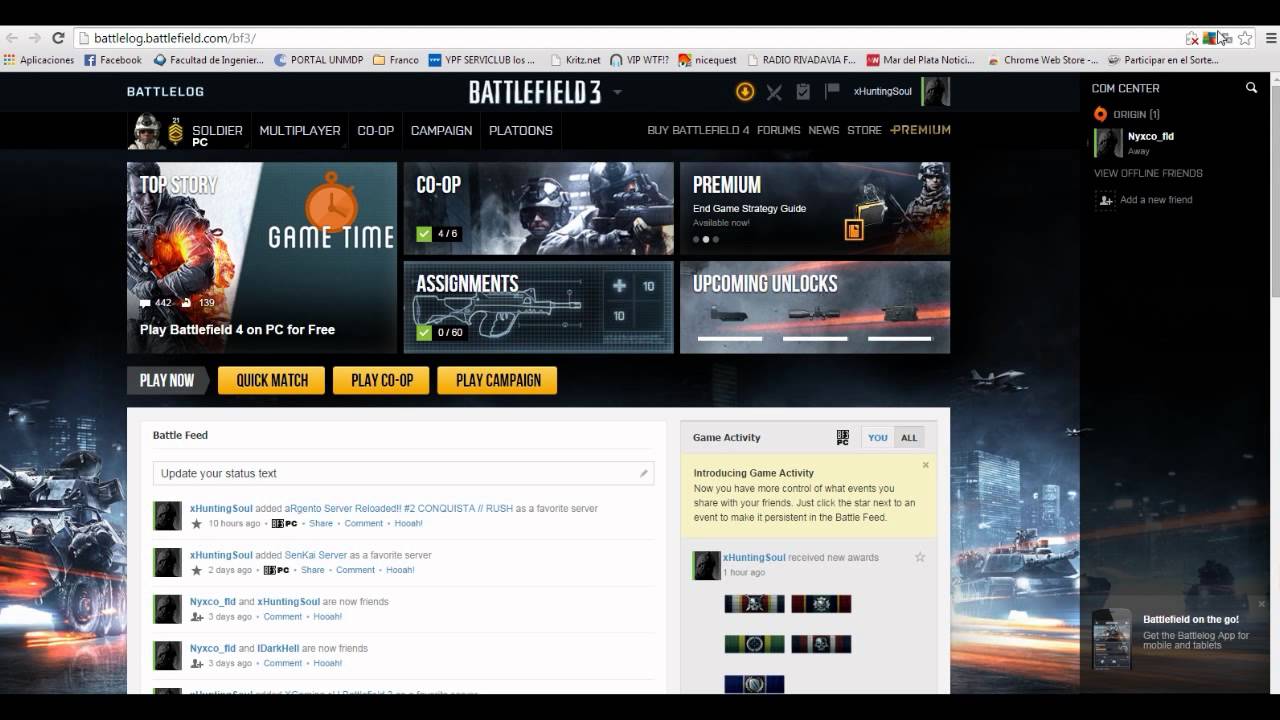The width and height of the screenshot is (1280, 720).
Task: Open the Facebook bookmark
Action: click(x=113, y=60)
